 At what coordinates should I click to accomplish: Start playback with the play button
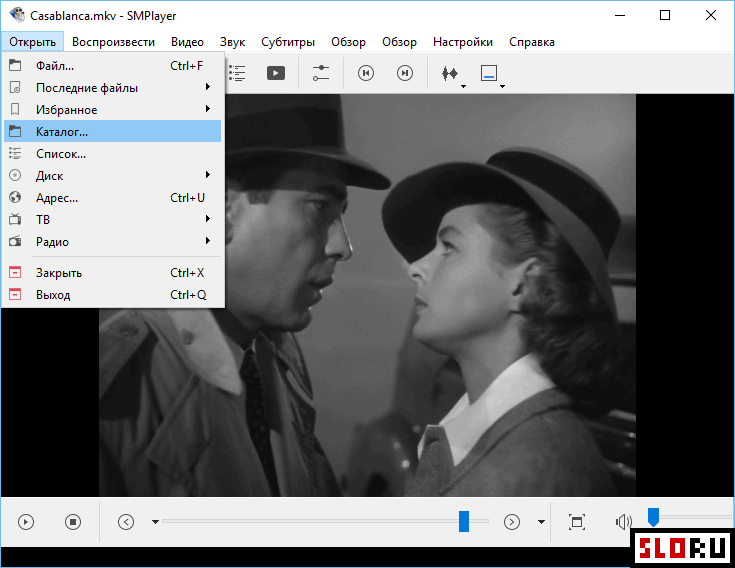(26, 522)
